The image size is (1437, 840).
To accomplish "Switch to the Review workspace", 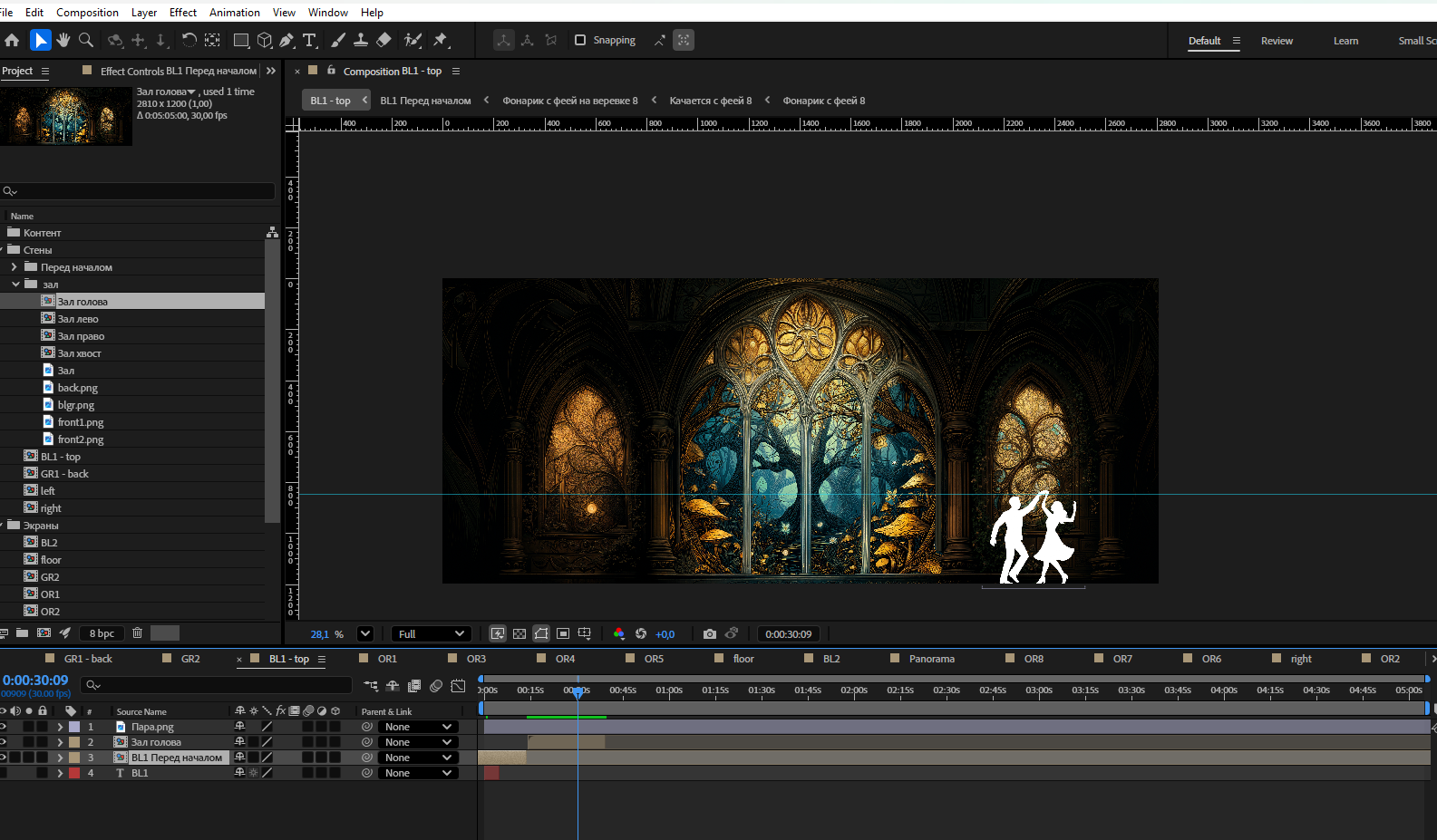I will 1277,41.
